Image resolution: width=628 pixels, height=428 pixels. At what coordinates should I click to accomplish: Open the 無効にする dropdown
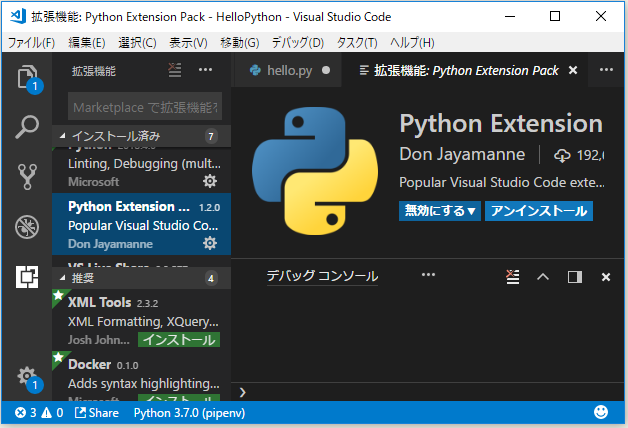(x=440, y=211)
